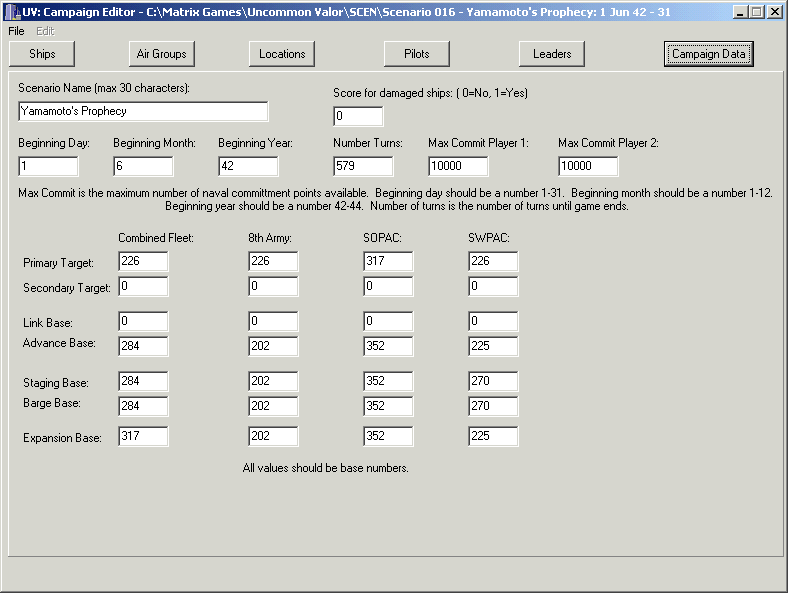788x593 pixels.
Task: Select the Campaign Data button
Action: [709, 54]
